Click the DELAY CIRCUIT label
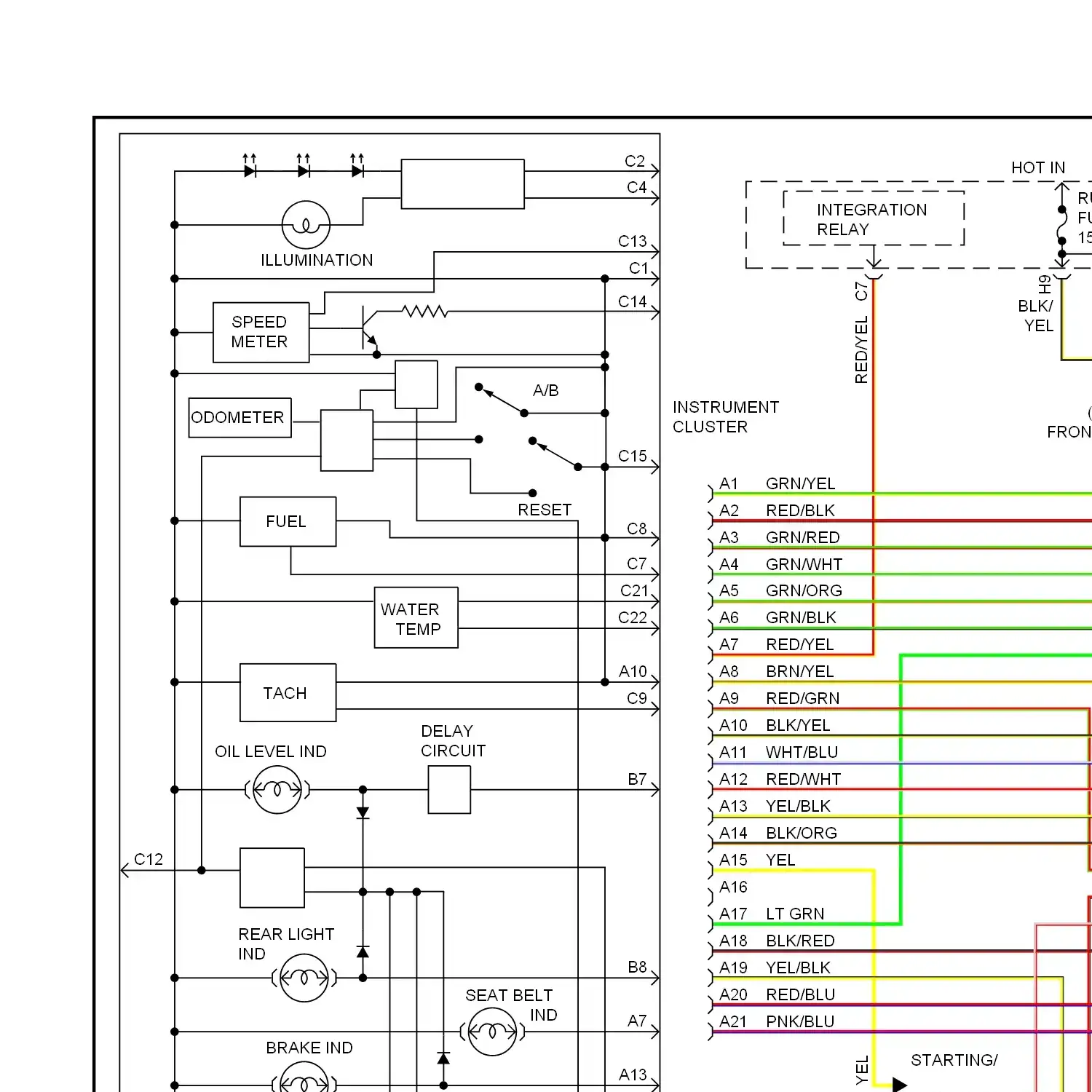The height and width of the screenshot is (1092, 1092). (453, 740)
